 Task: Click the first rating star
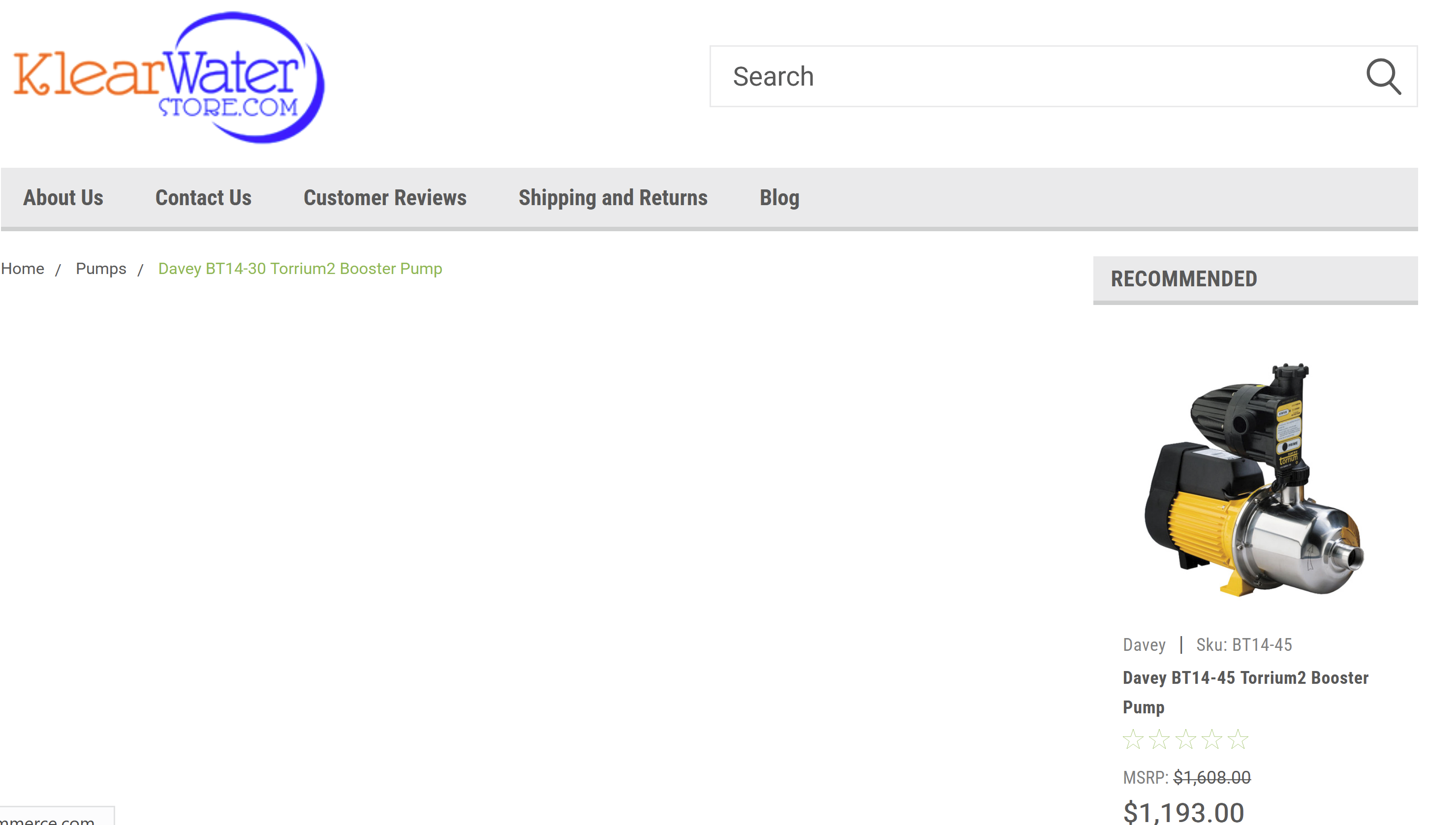[x=1133, y=739]
